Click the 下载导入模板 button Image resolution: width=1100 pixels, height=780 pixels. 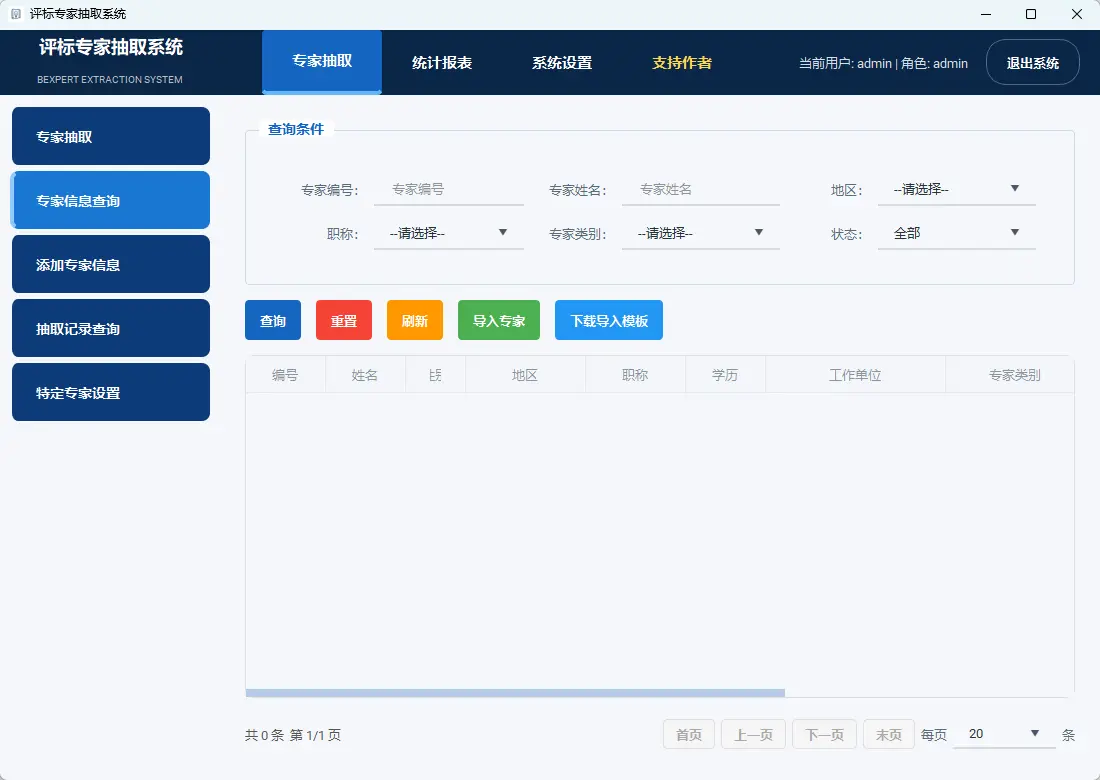(609, 321)
